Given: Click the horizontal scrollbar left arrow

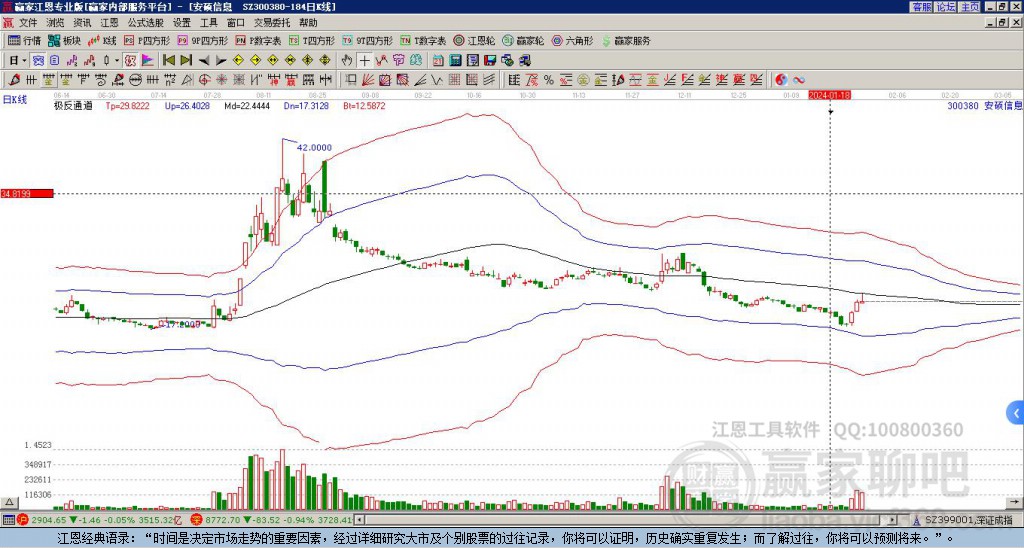Looking at the screenshot, I should tap(360, 520).
